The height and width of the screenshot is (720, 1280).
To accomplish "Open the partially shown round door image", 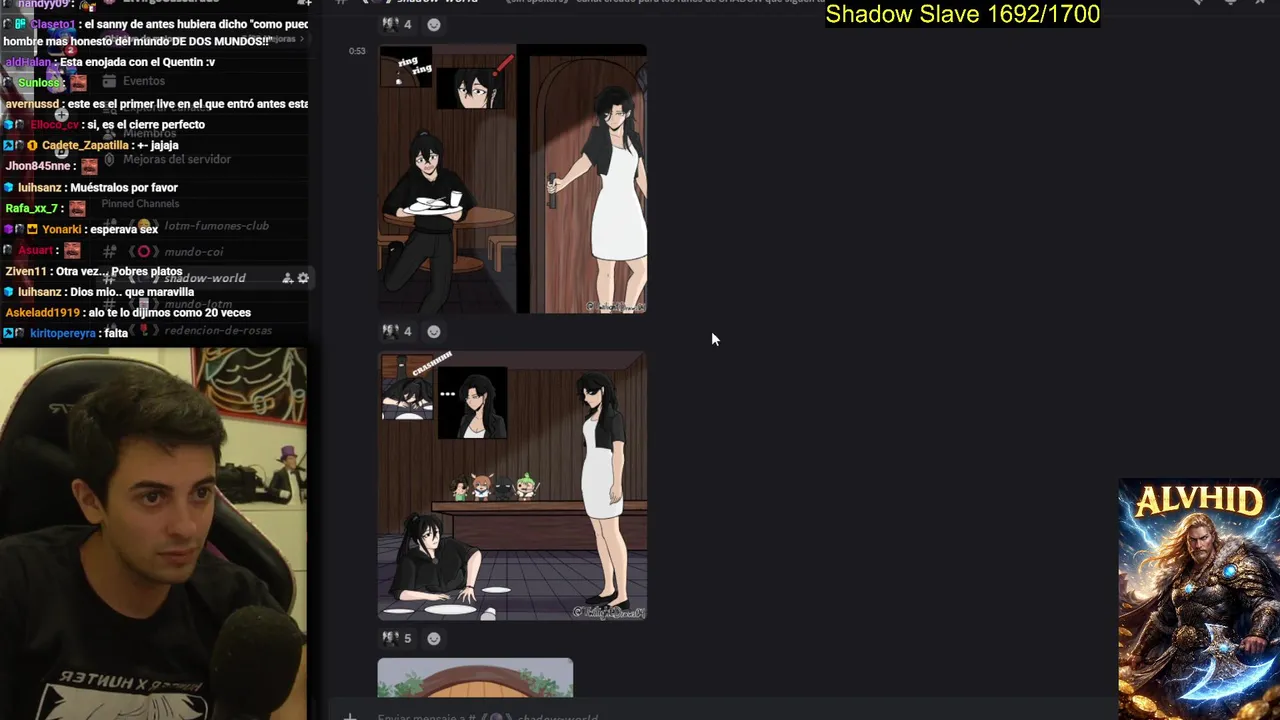I will (475, 677).
